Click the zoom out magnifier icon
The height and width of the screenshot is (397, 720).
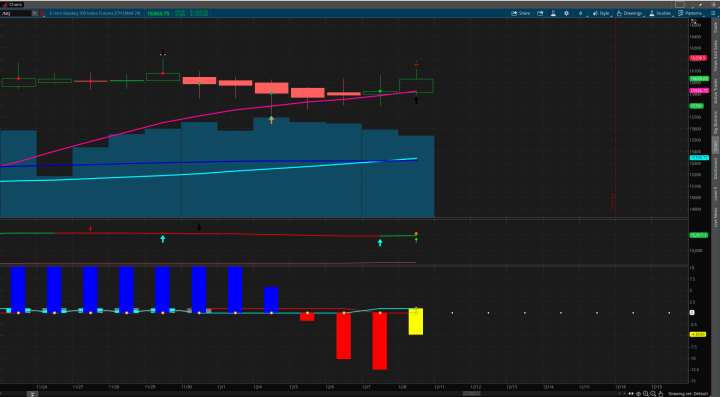pos(653,394)
